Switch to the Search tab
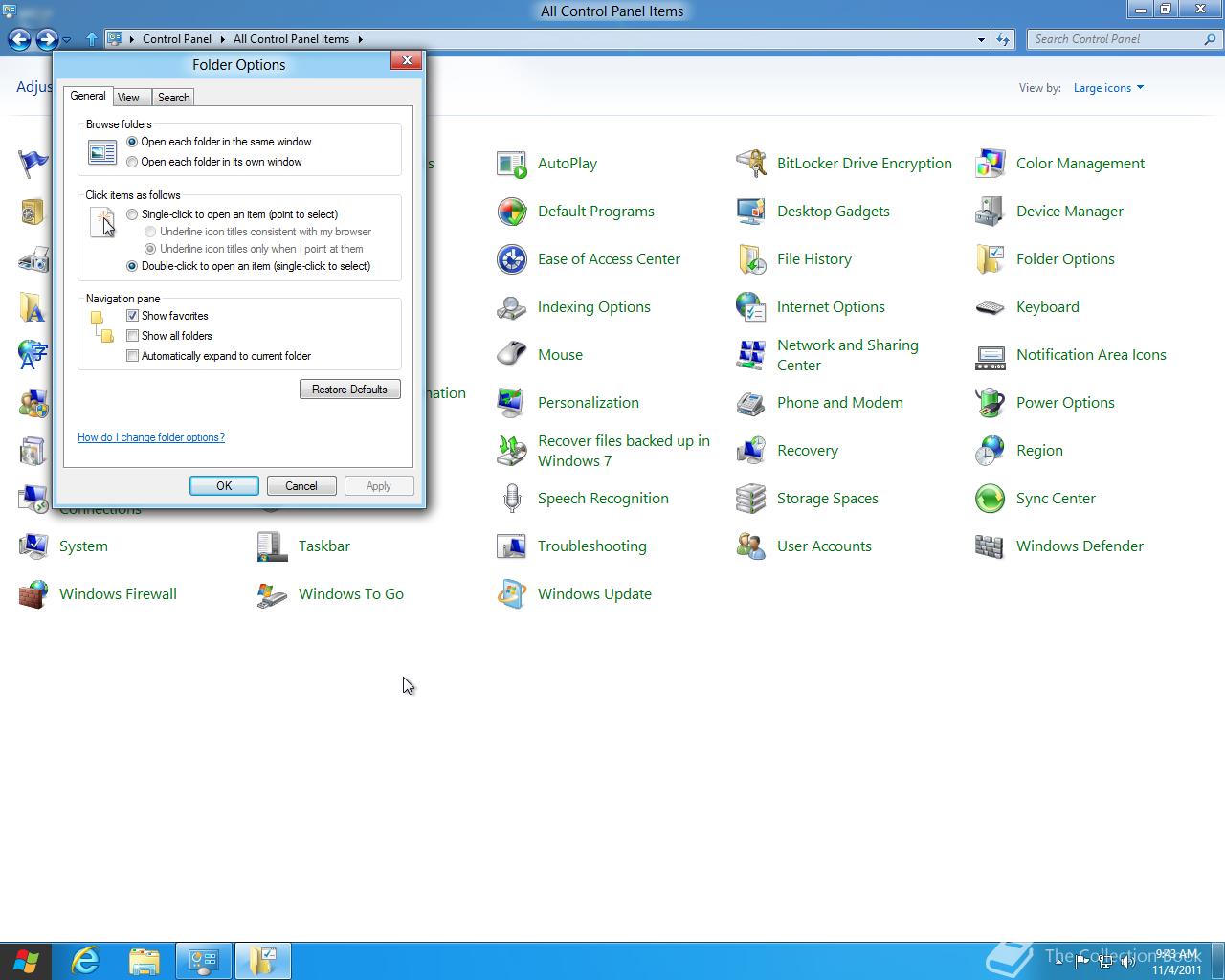This screenshot has height=980, width=1225. [173, 97]
